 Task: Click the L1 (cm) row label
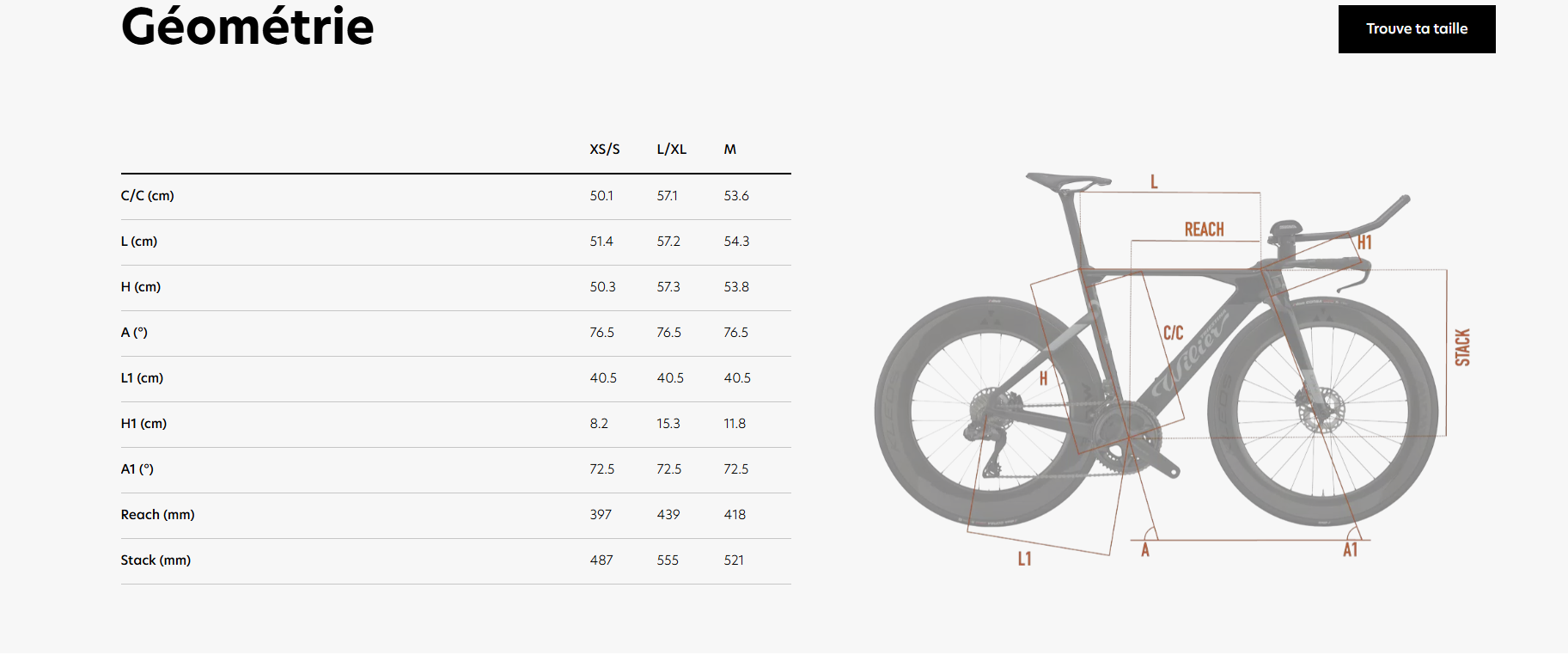tap(142, 378)
